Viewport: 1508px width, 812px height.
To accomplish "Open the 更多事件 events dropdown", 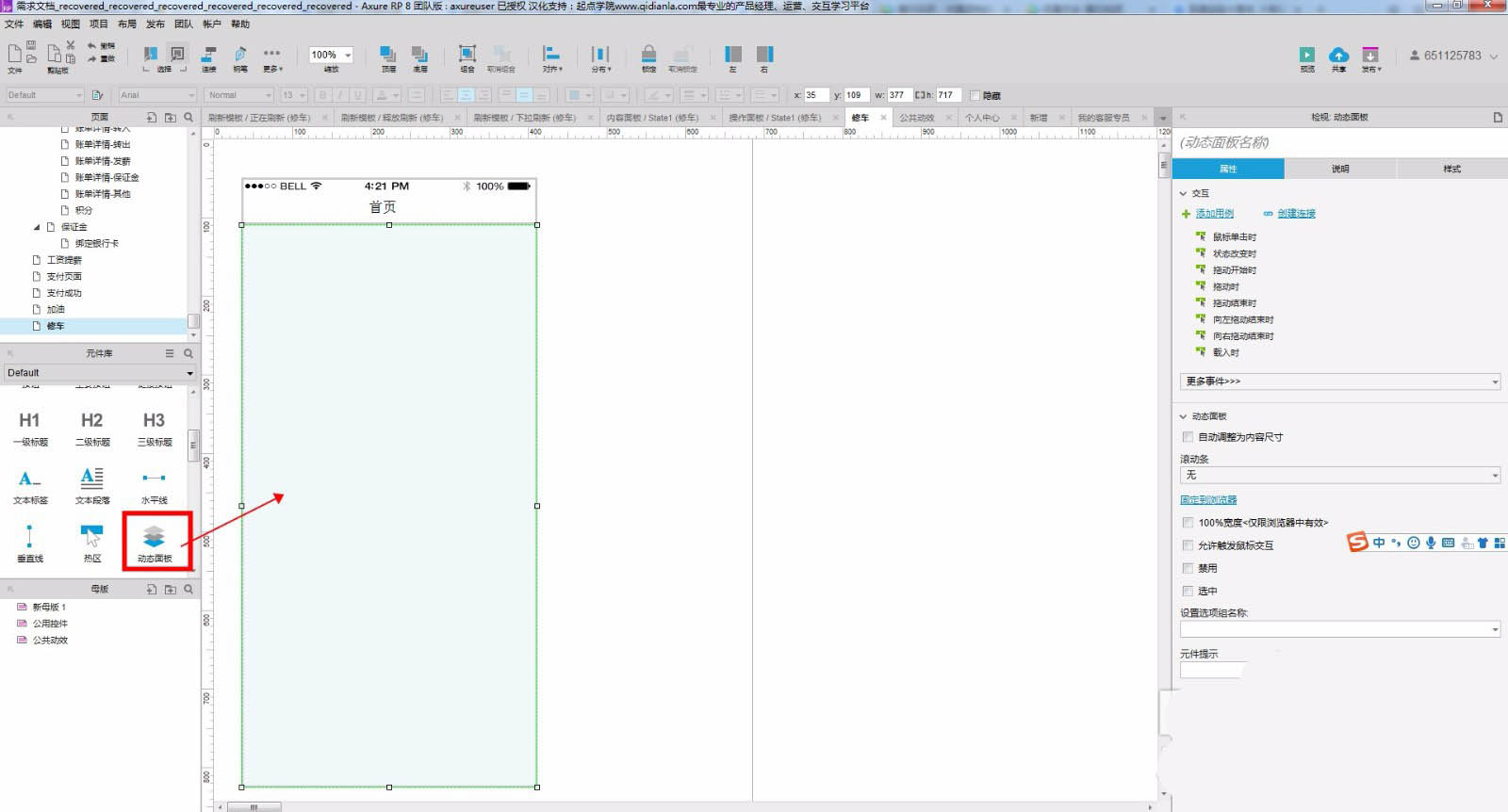I will pyautogui.click(x=1339, y=382).
